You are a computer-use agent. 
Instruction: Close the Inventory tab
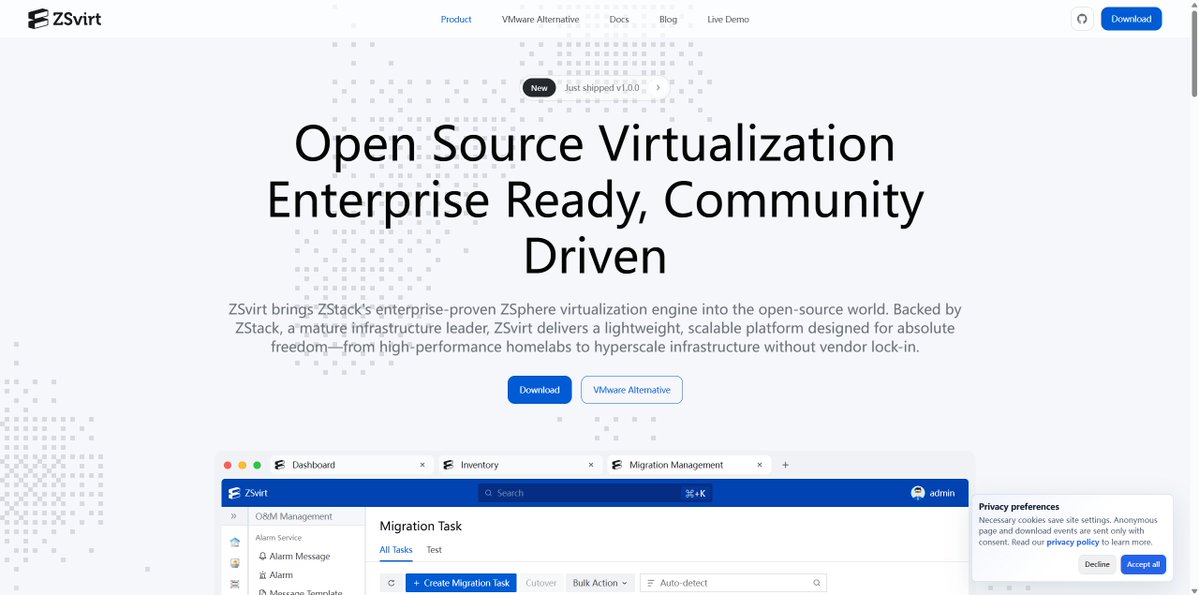point(590,465)
